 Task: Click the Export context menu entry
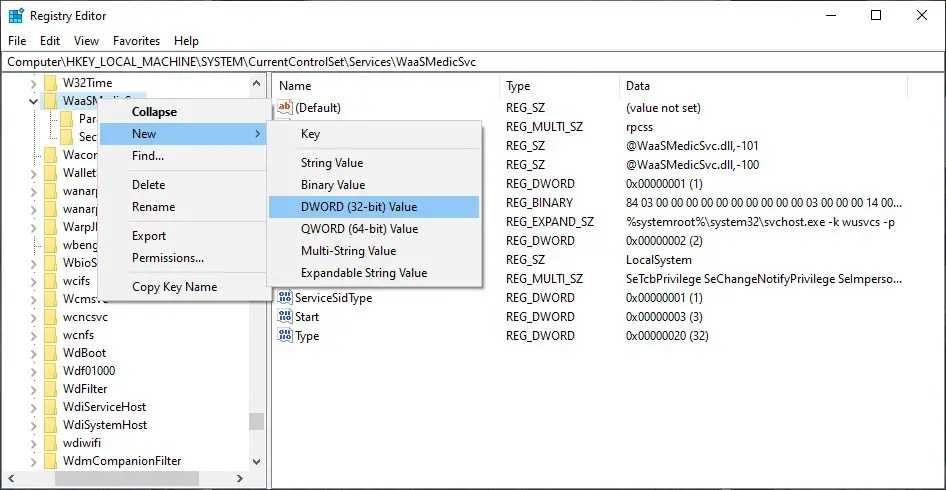(149, 236)
